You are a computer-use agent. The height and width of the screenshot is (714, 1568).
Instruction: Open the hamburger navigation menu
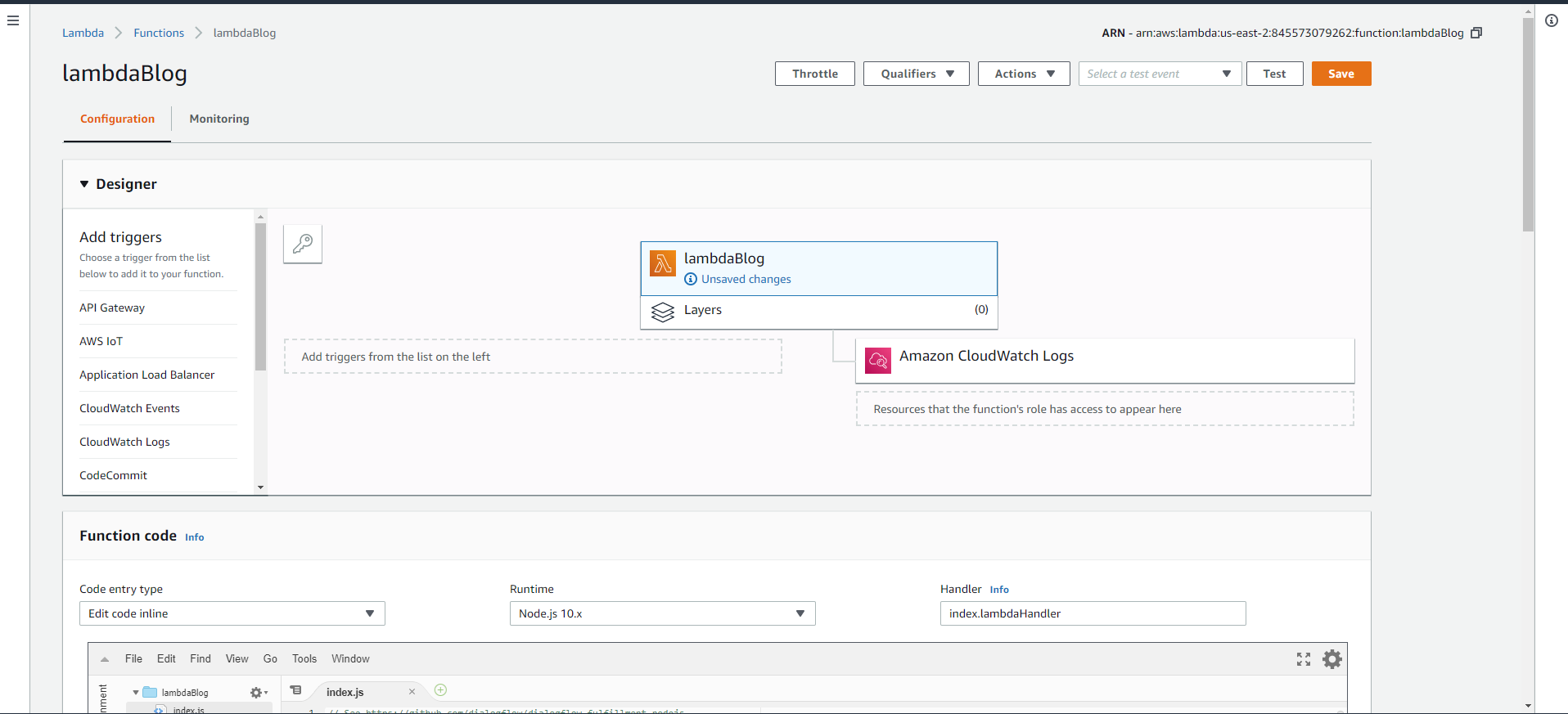(x=13, y=20)
